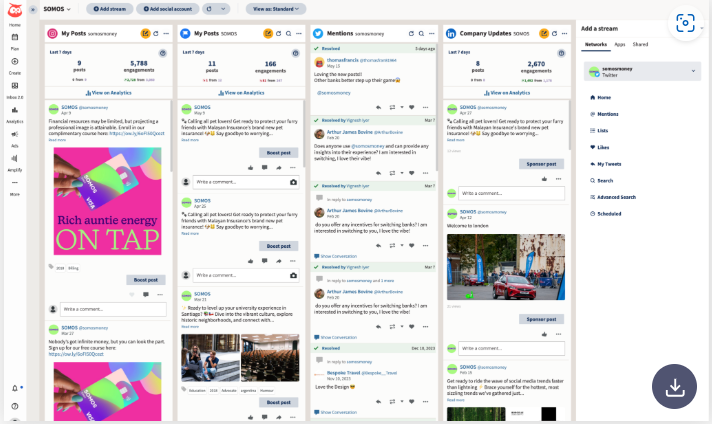Open View on Analytics in Company Updates

pos(507,93)
